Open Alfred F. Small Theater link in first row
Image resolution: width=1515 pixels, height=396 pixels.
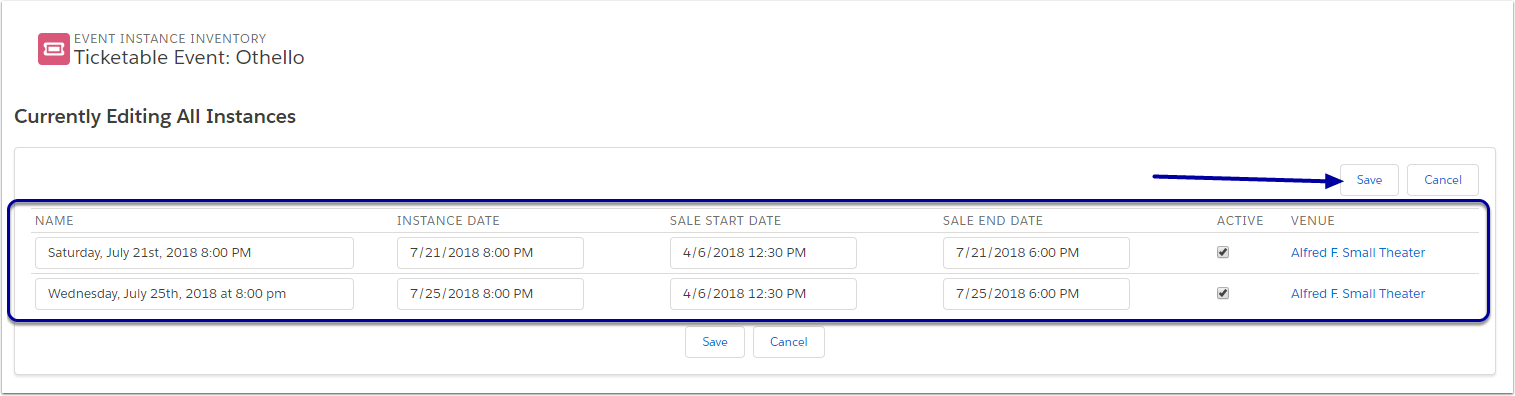coord(1358,253)
